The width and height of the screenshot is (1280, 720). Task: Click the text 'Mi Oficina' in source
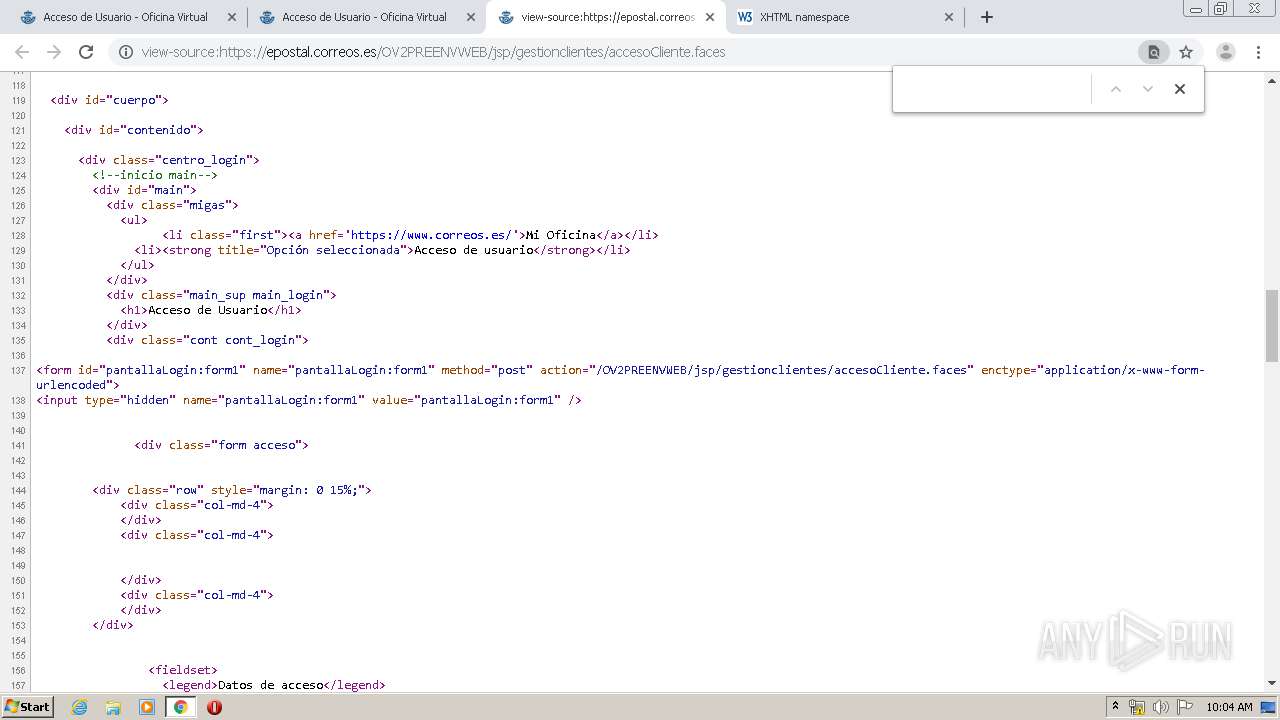coord(561,235)
